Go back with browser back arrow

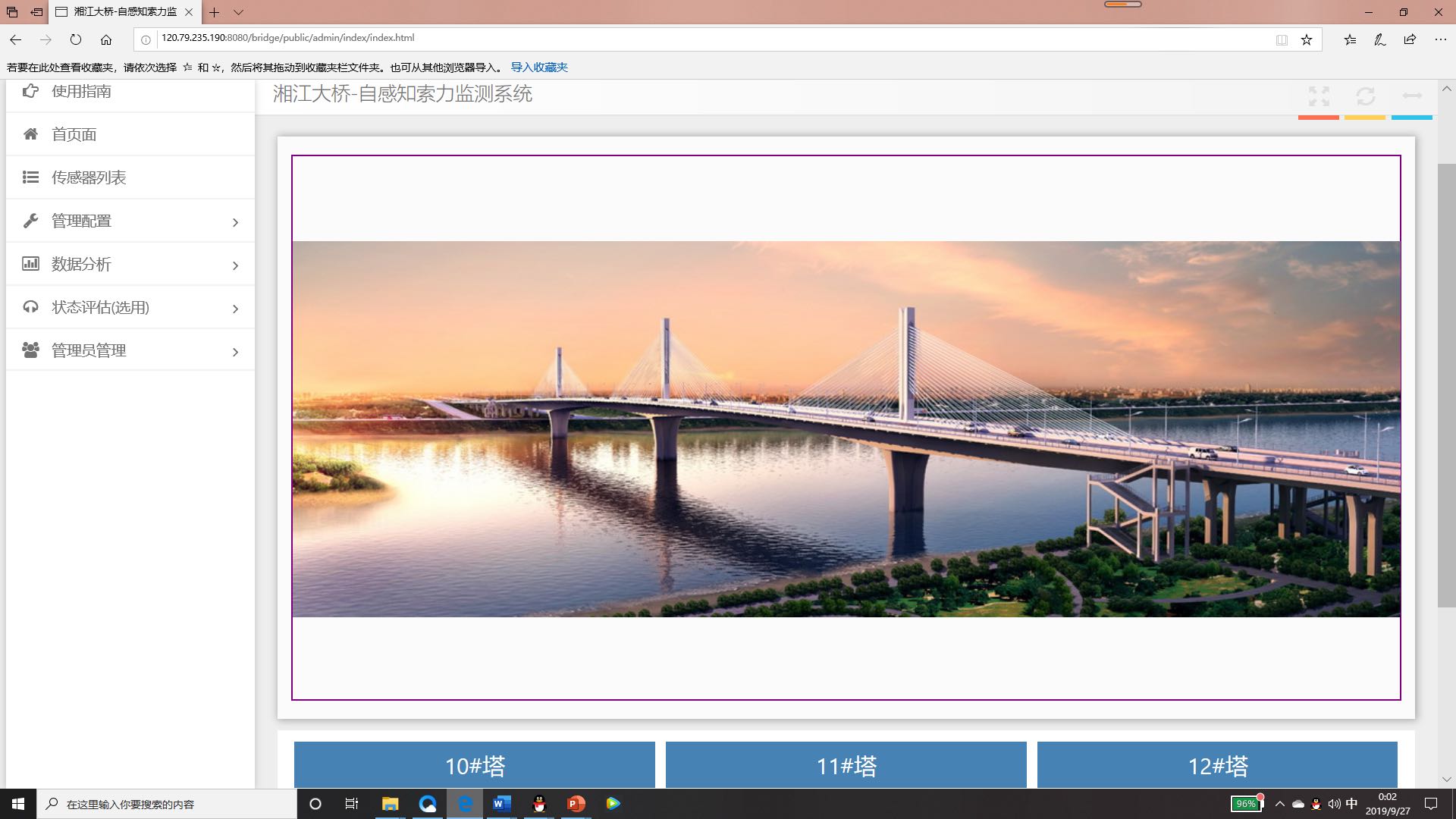tap(16, 39)
